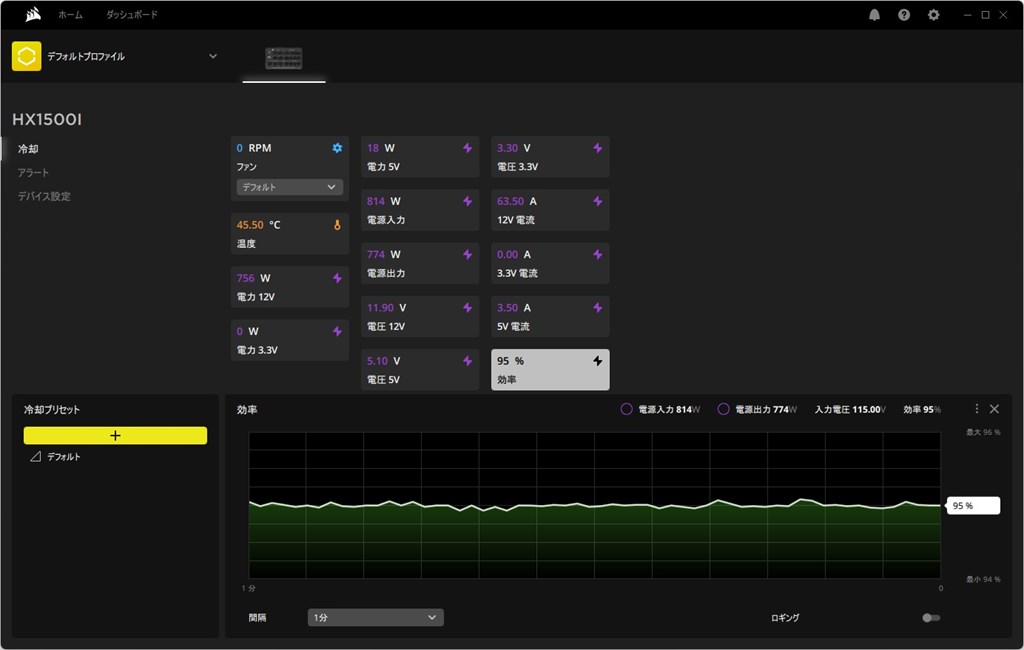The height and width of the screenshot is (650, 1024).
Task: Select the 温度 45.50 °C card
Action: click(289, 233)
